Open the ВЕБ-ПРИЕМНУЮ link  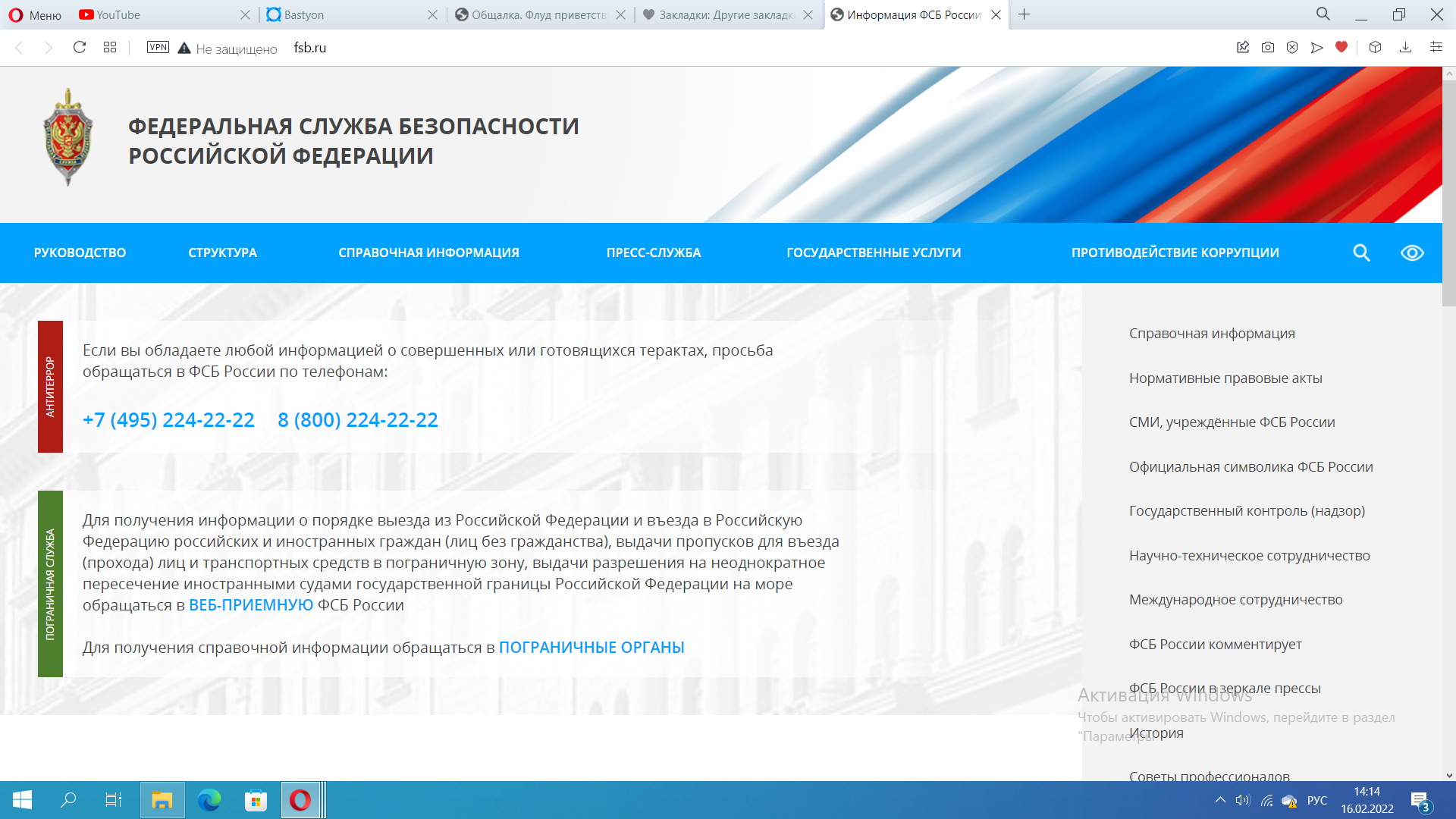tap(251, 605)
